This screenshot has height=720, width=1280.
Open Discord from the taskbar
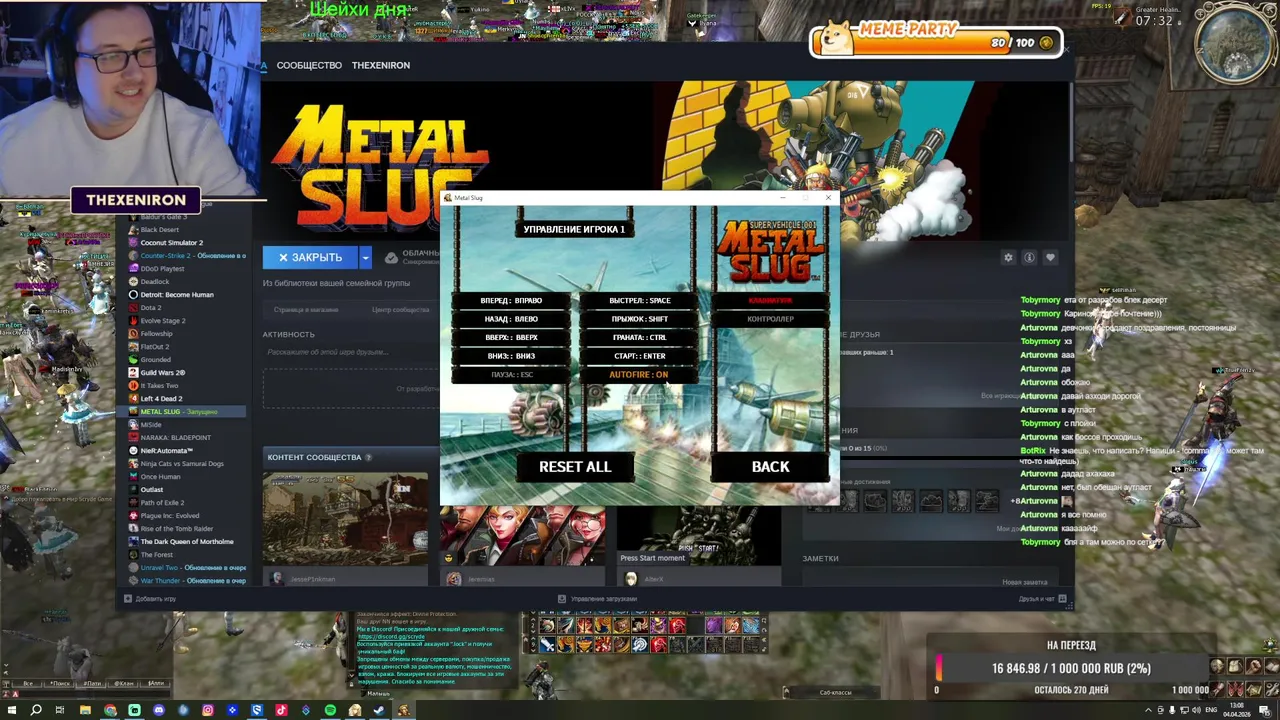pyautogui.click(x=159, y=710)
